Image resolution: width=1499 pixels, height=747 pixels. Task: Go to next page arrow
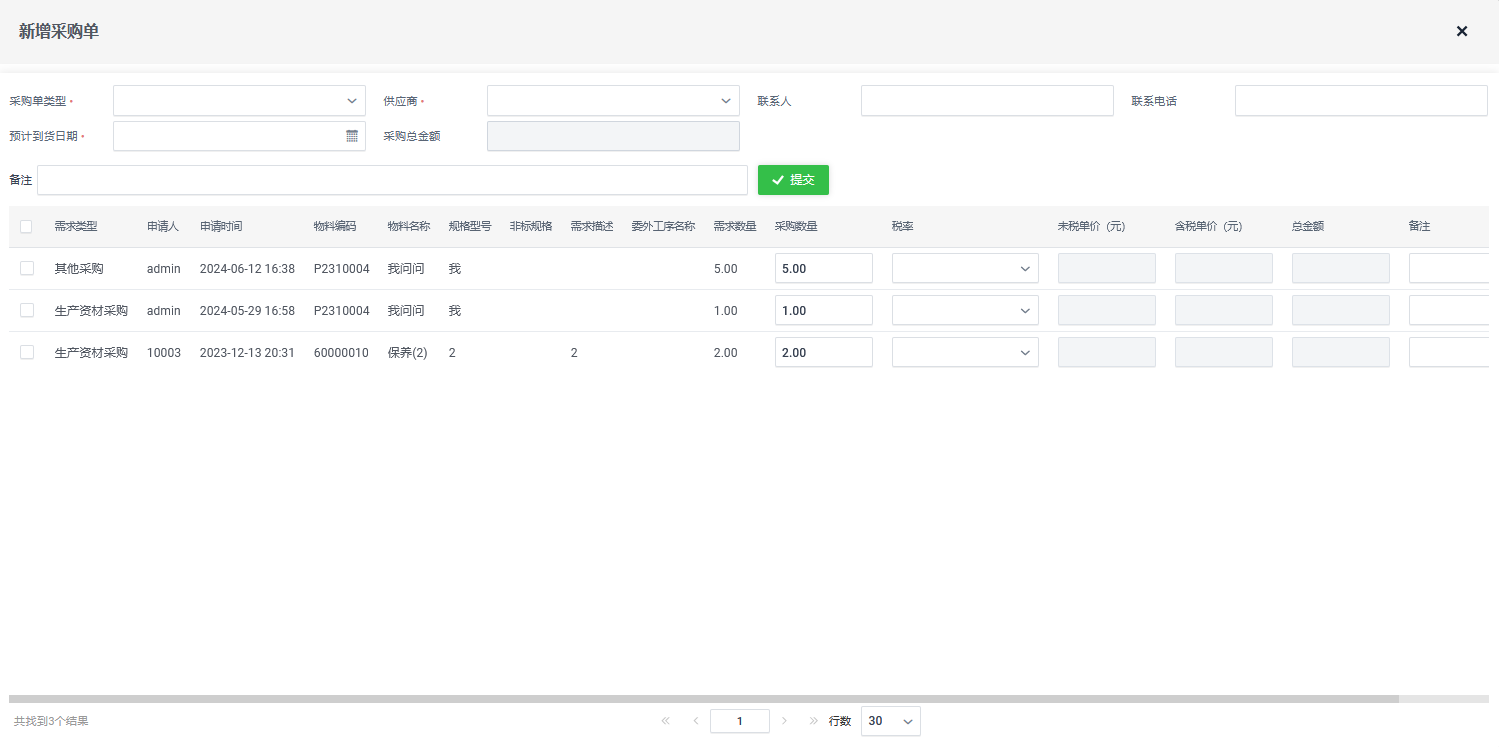coord(784,721)
